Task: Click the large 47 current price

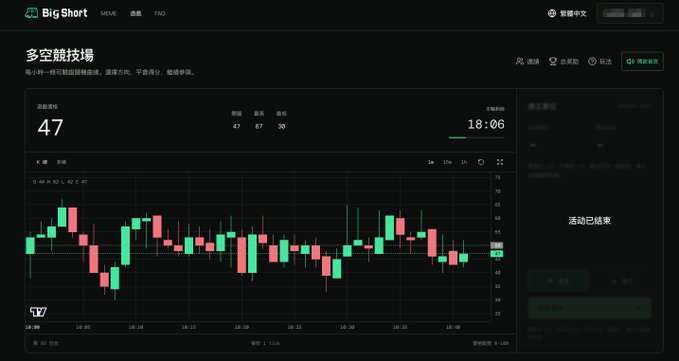Action: tap(50, 127)
